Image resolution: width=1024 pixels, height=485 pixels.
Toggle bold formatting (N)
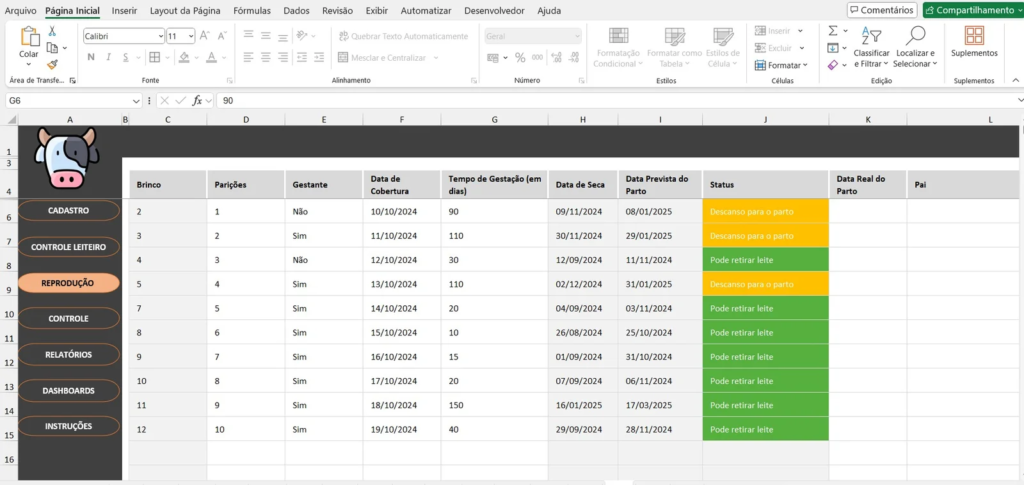click(91, 57)
